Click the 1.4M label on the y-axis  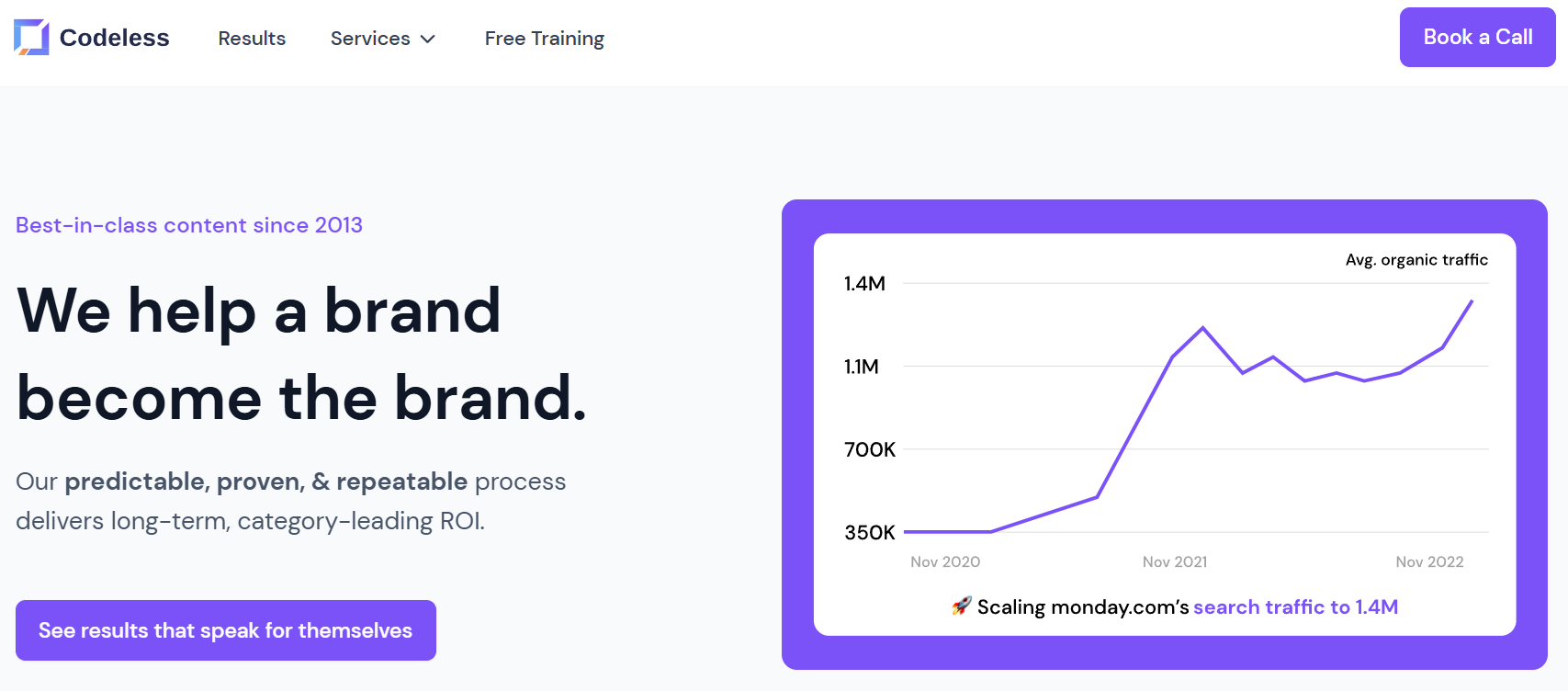click(x=864, y=284)
